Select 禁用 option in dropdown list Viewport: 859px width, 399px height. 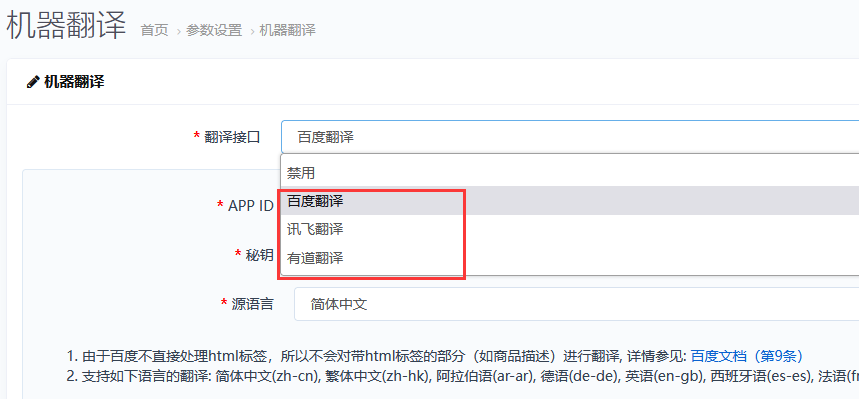click(570, 173)
